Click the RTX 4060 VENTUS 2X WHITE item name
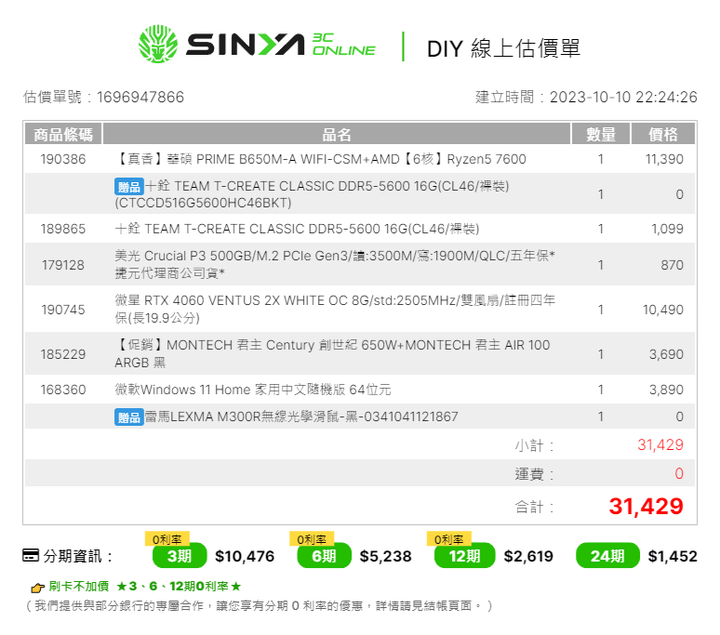 point(335,309)
